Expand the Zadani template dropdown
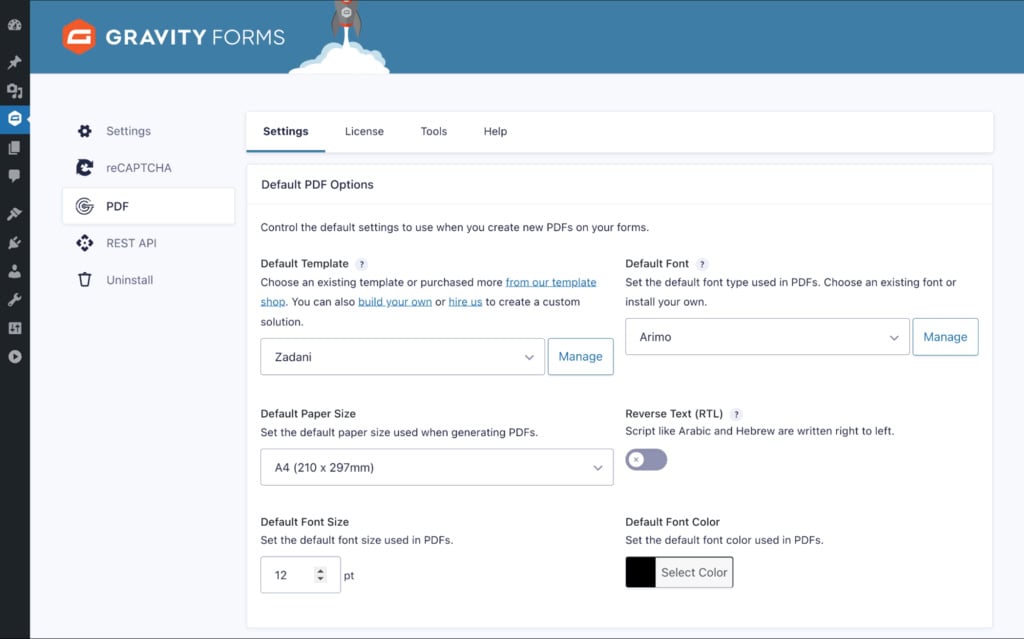The width and height of the screenshot is (1024, 639). pyautogui.click(x=402, y=357)
